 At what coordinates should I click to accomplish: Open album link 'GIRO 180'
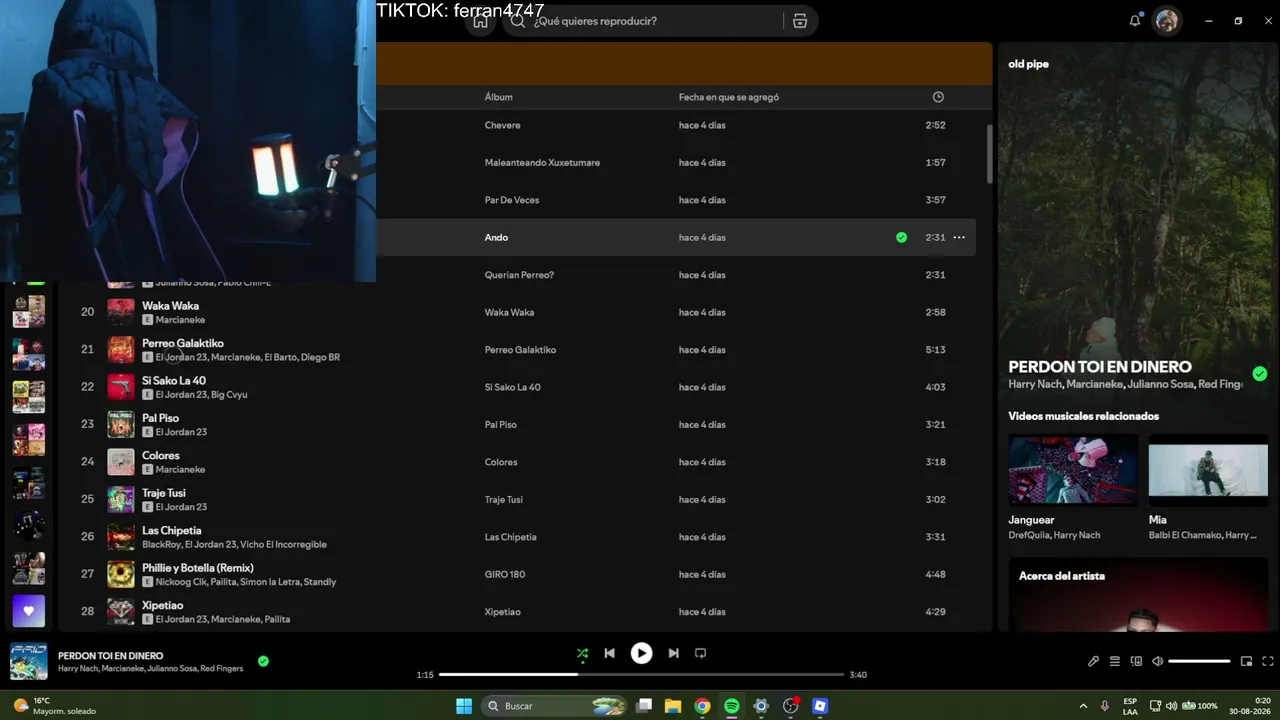pos(505,575)
